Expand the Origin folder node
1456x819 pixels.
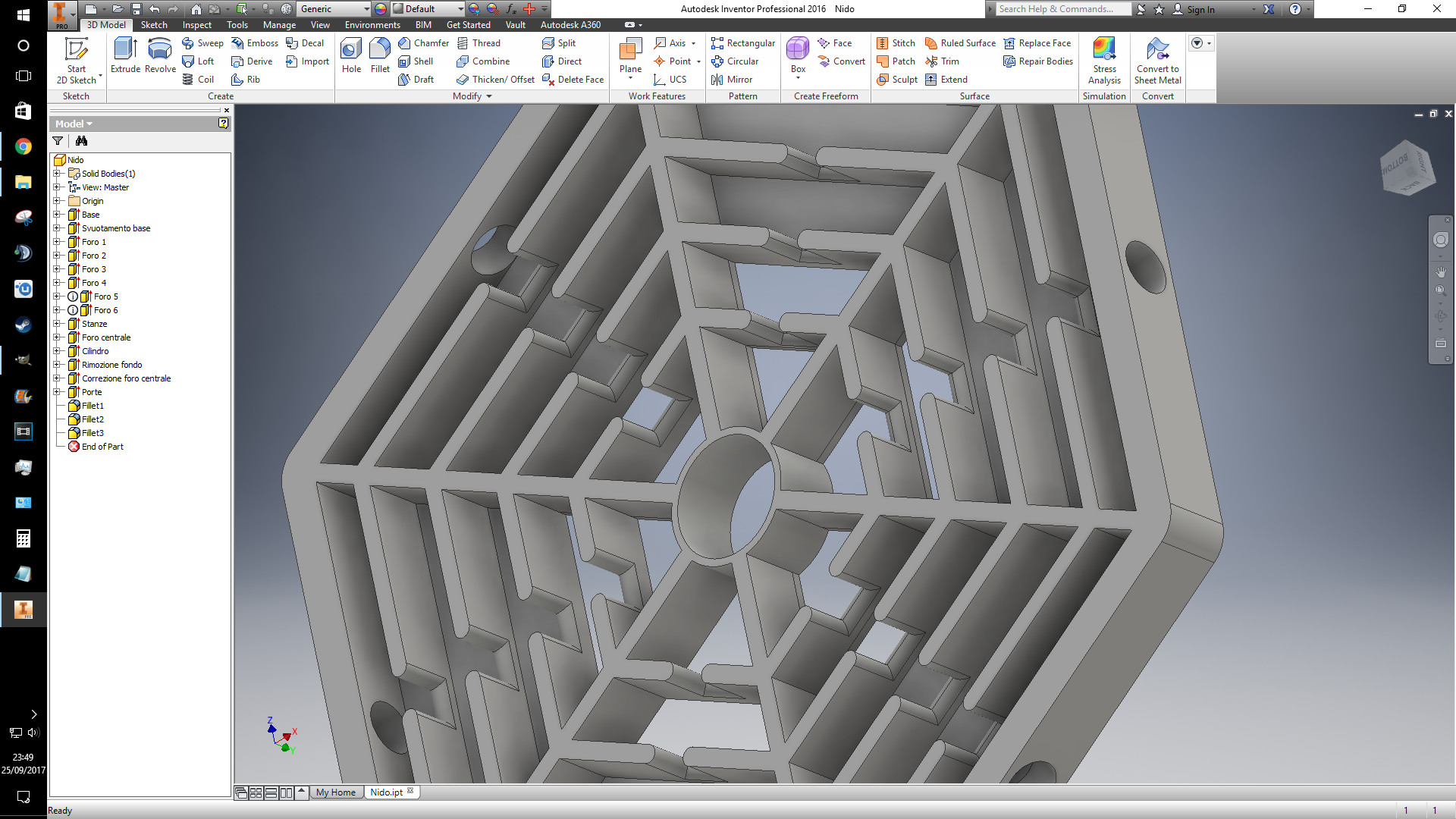point(57,201)
